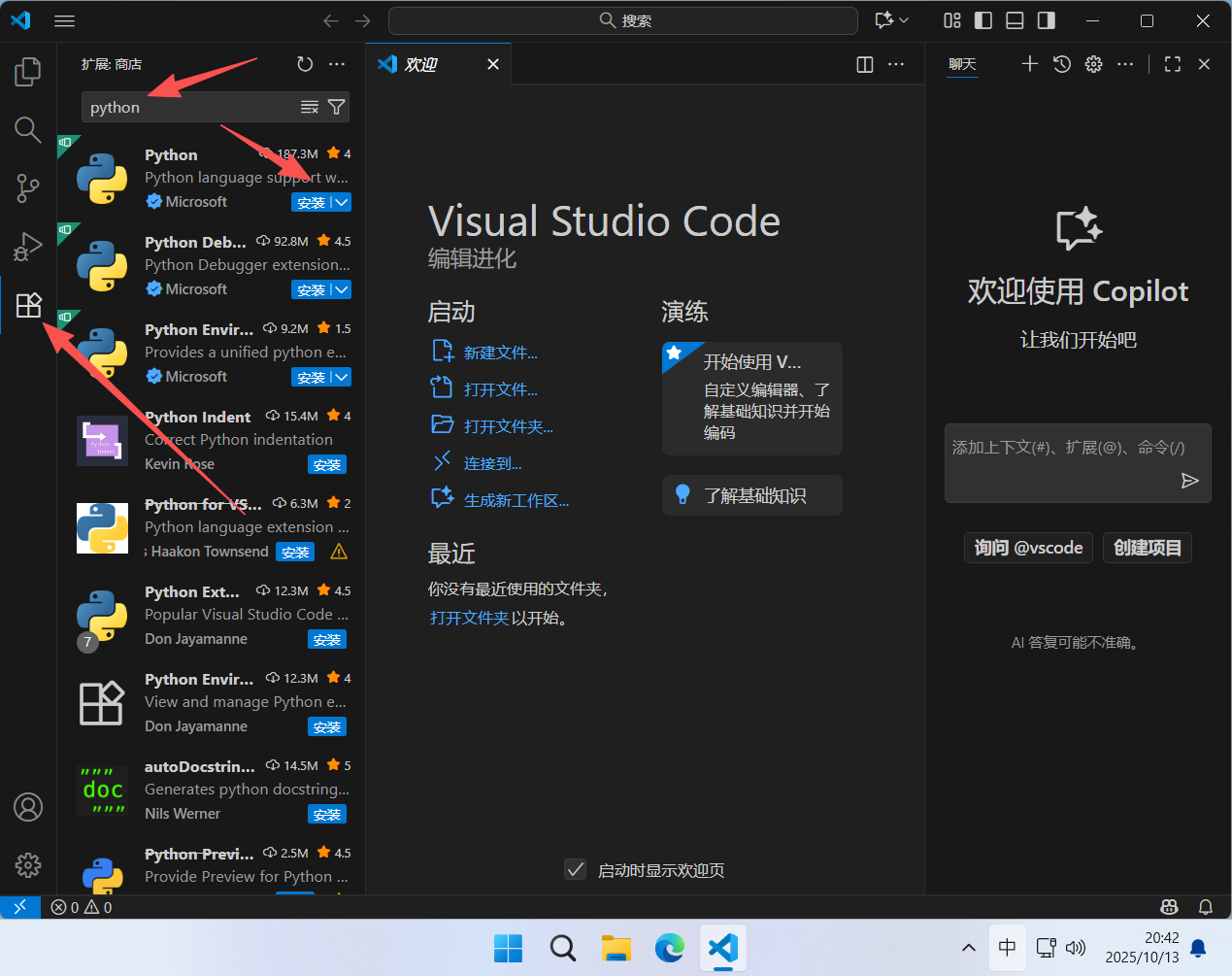Open Microsoft Edge from taskbar
The height and width of the screenshot is (976, 1232).
(x=670, y=948)
